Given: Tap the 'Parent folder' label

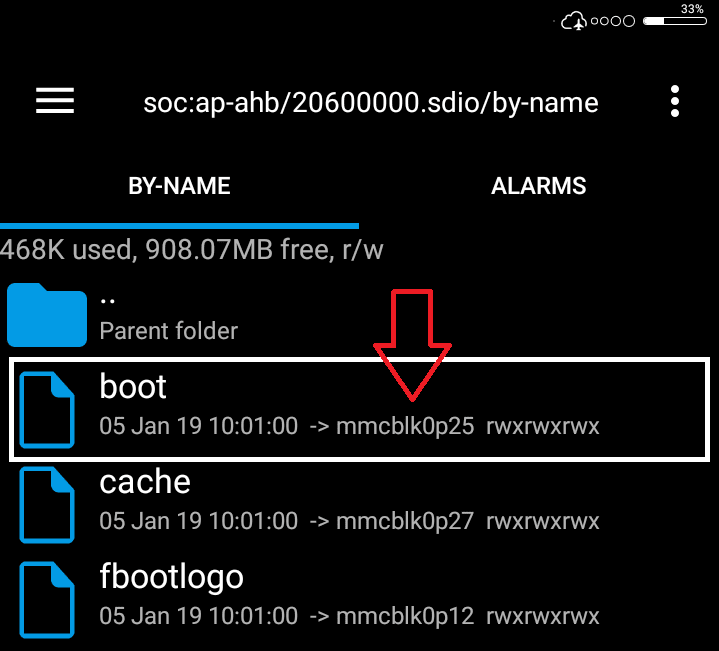Looking at the screenshot, I should point(169,331).
